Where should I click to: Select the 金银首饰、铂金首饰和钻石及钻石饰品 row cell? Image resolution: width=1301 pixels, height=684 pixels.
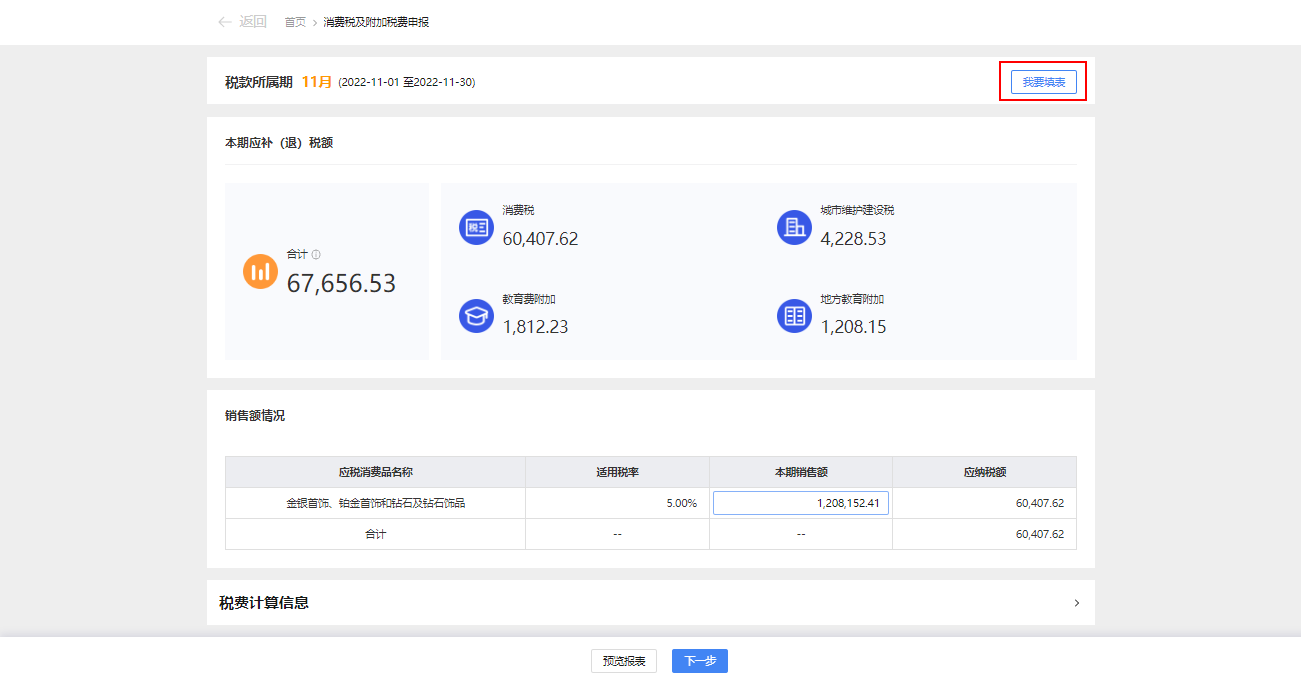tap(375, 503)
